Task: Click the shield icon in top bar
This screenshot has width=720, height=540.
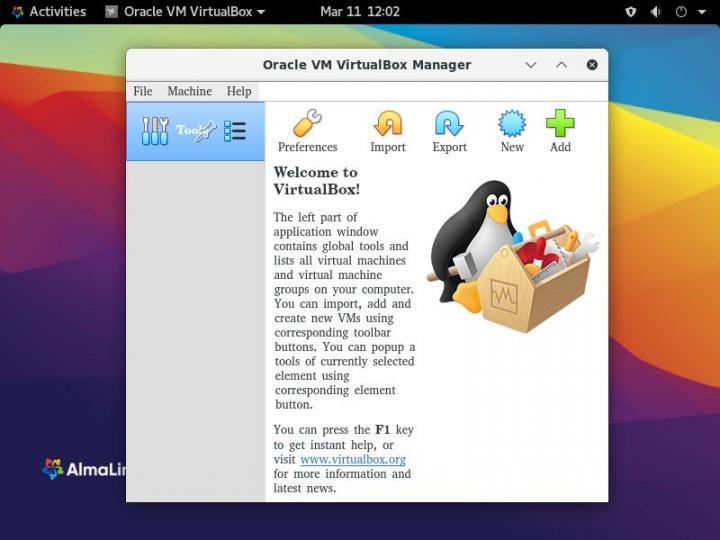Action: point(631,12)
